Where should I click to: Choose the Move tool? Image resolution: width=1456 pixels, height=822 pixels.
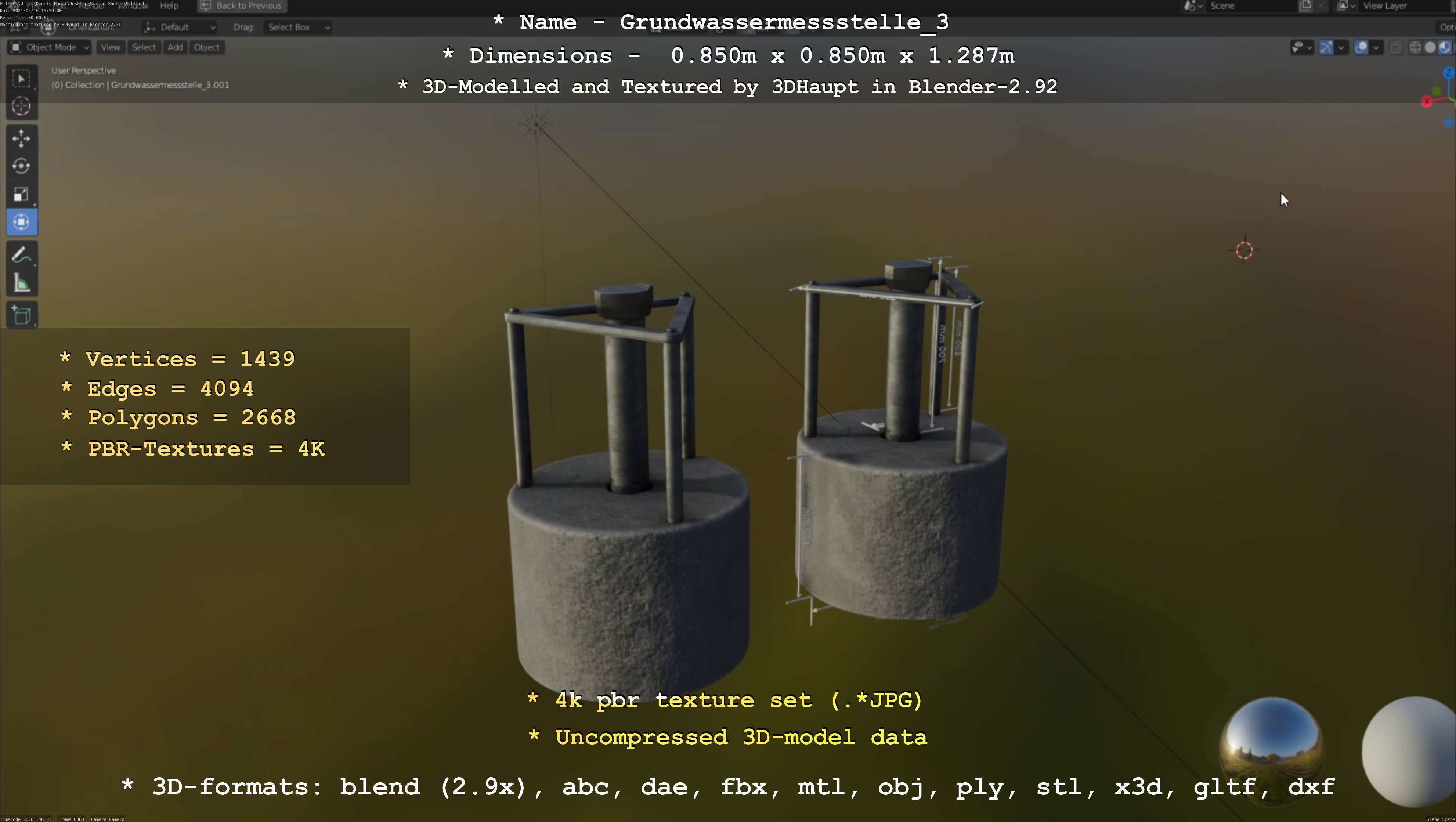21,138
